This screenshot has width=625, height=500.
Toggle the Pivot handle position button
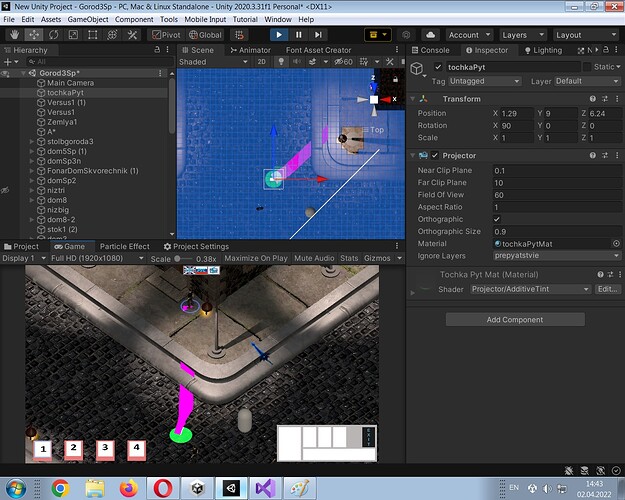click(166, 35)
